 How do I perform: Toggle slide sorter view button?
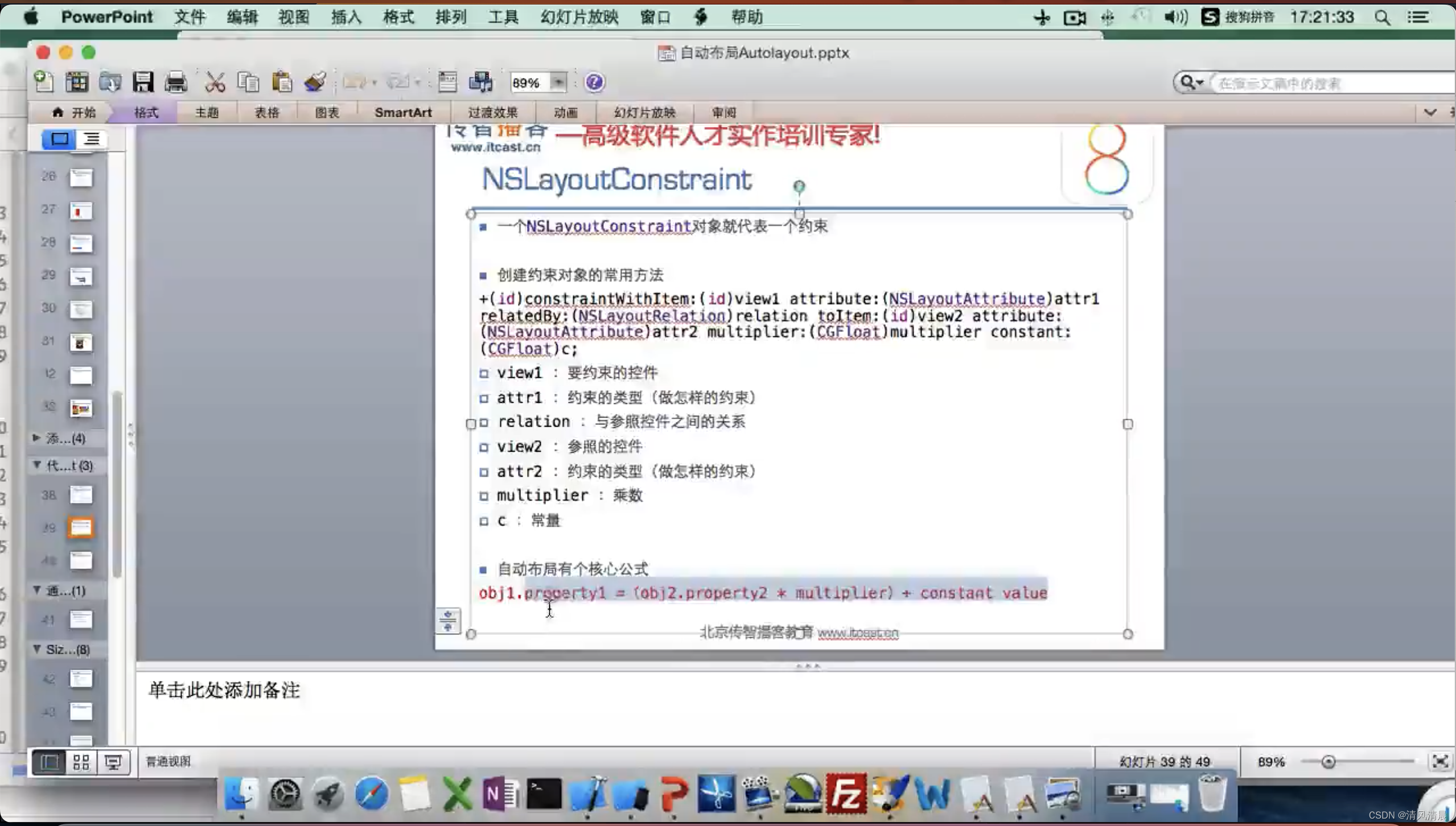(81, 762)
